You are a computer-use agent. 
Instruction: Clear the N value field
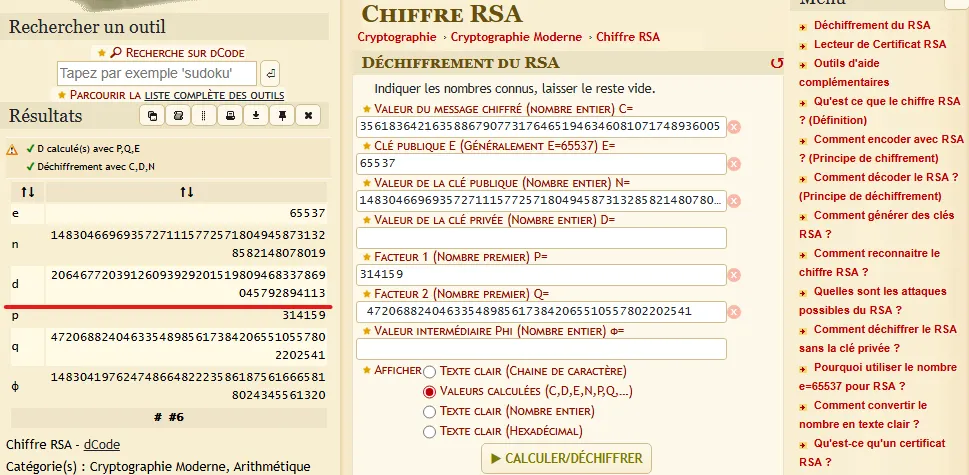734,201
